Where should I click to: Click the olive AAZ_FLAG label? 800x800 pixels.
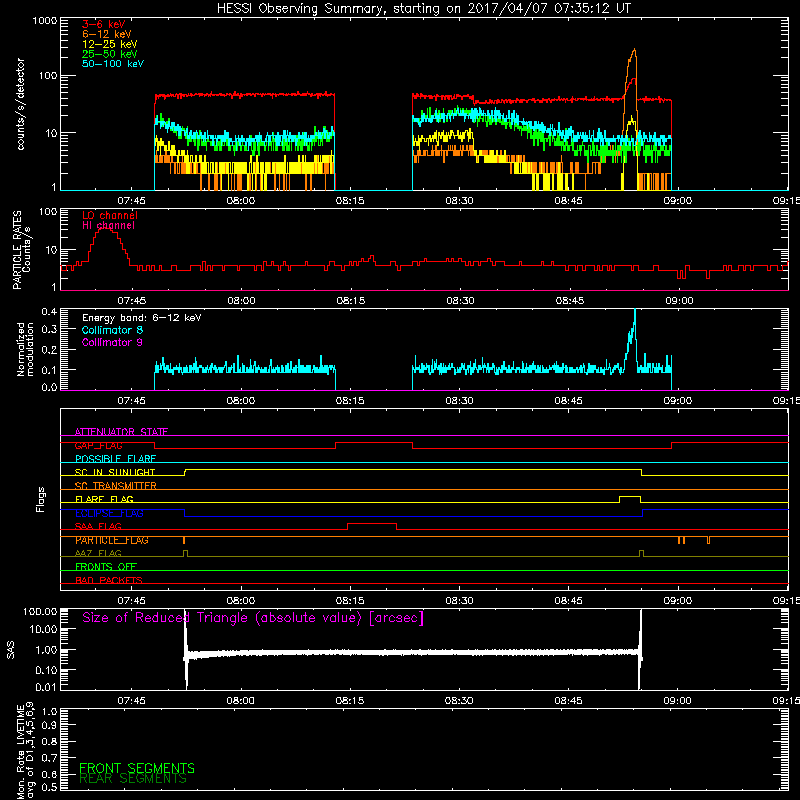click(98, 553)
